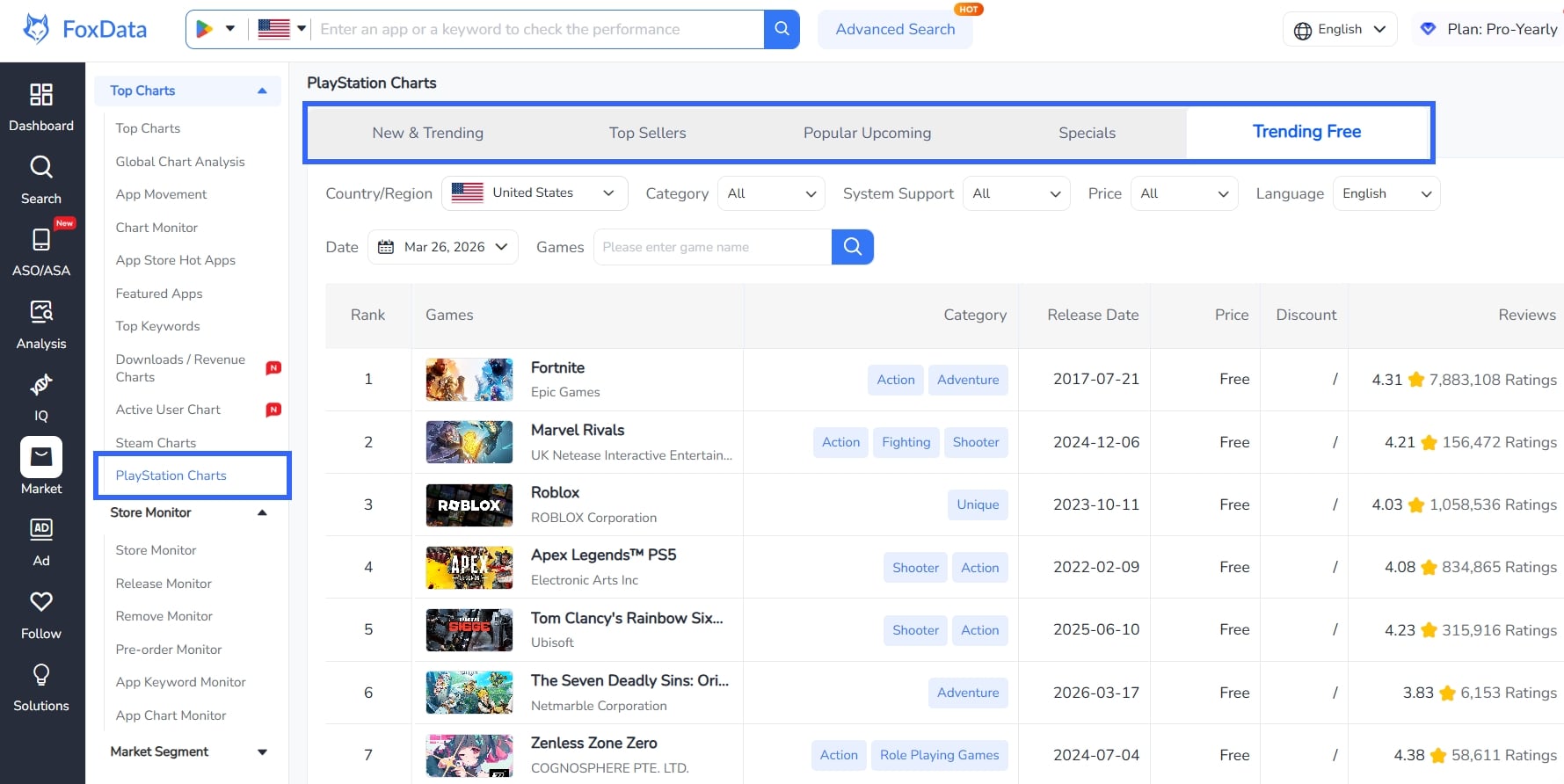Open the System Support dropdown

point(1016,193)
